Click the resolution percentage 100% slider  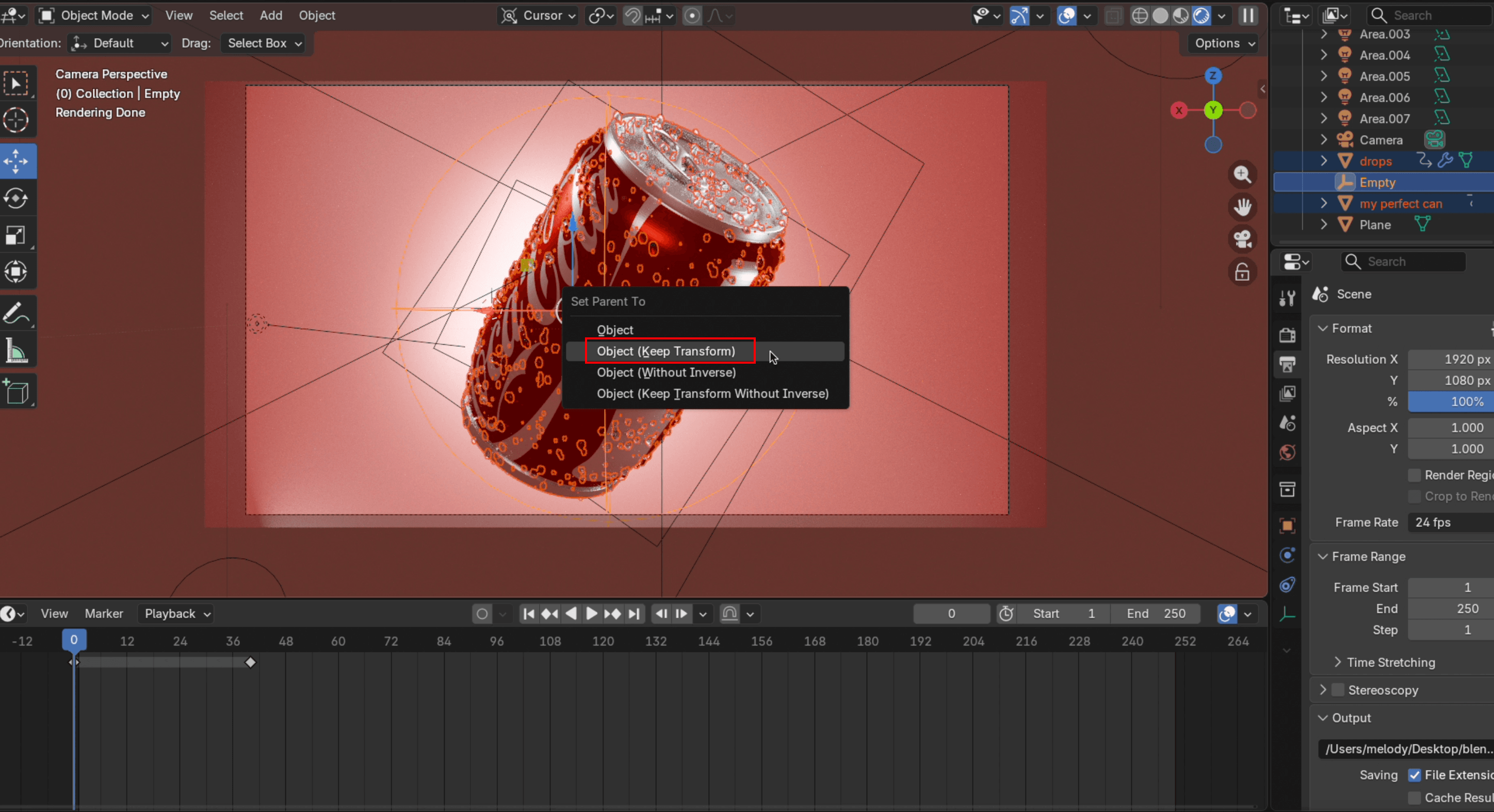click(1451, 401)
